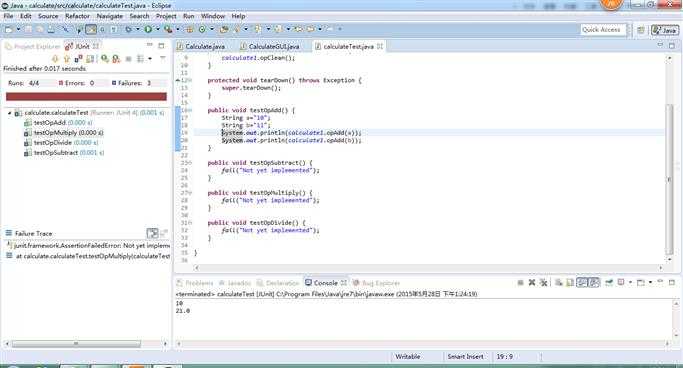The height and width of the screenshot is (368, 683).
Task: Click the Next Failed Test icon
Action: pyautogui.click(x=55, y=58)
